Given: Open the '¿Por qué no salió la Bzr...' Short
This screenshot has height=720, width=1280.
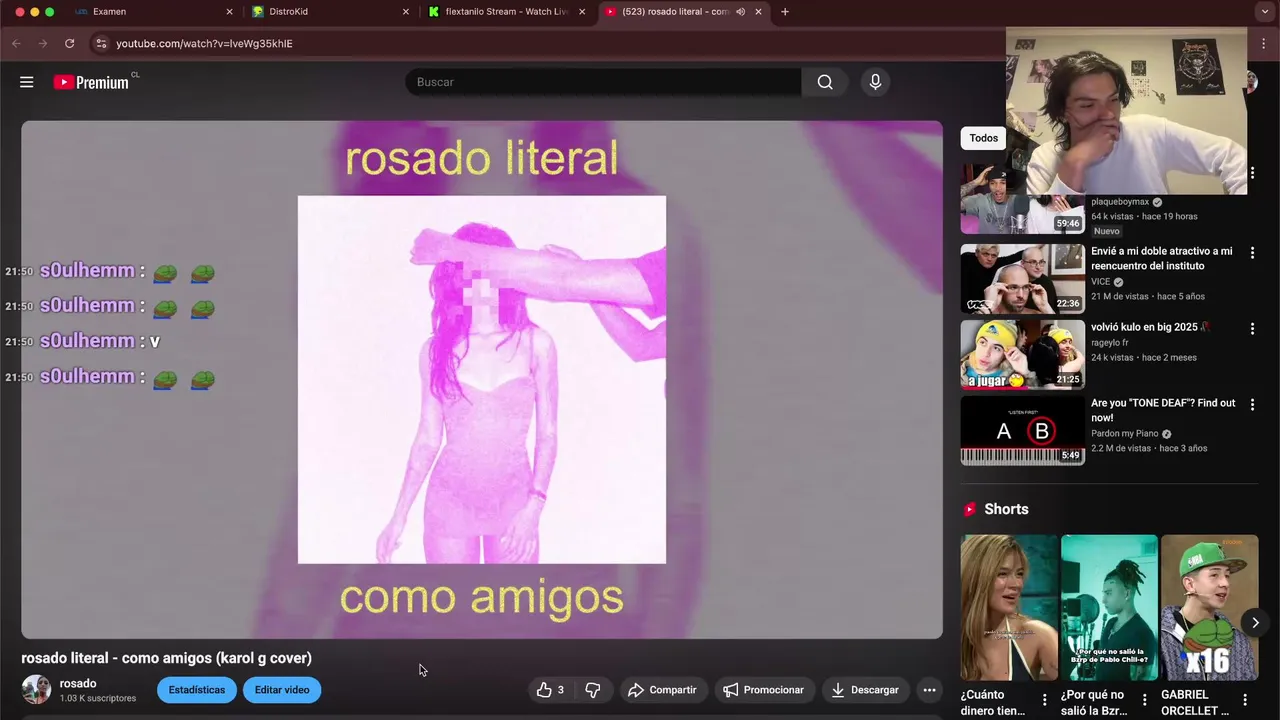Looking at the screenshot, I should 1109,607.
